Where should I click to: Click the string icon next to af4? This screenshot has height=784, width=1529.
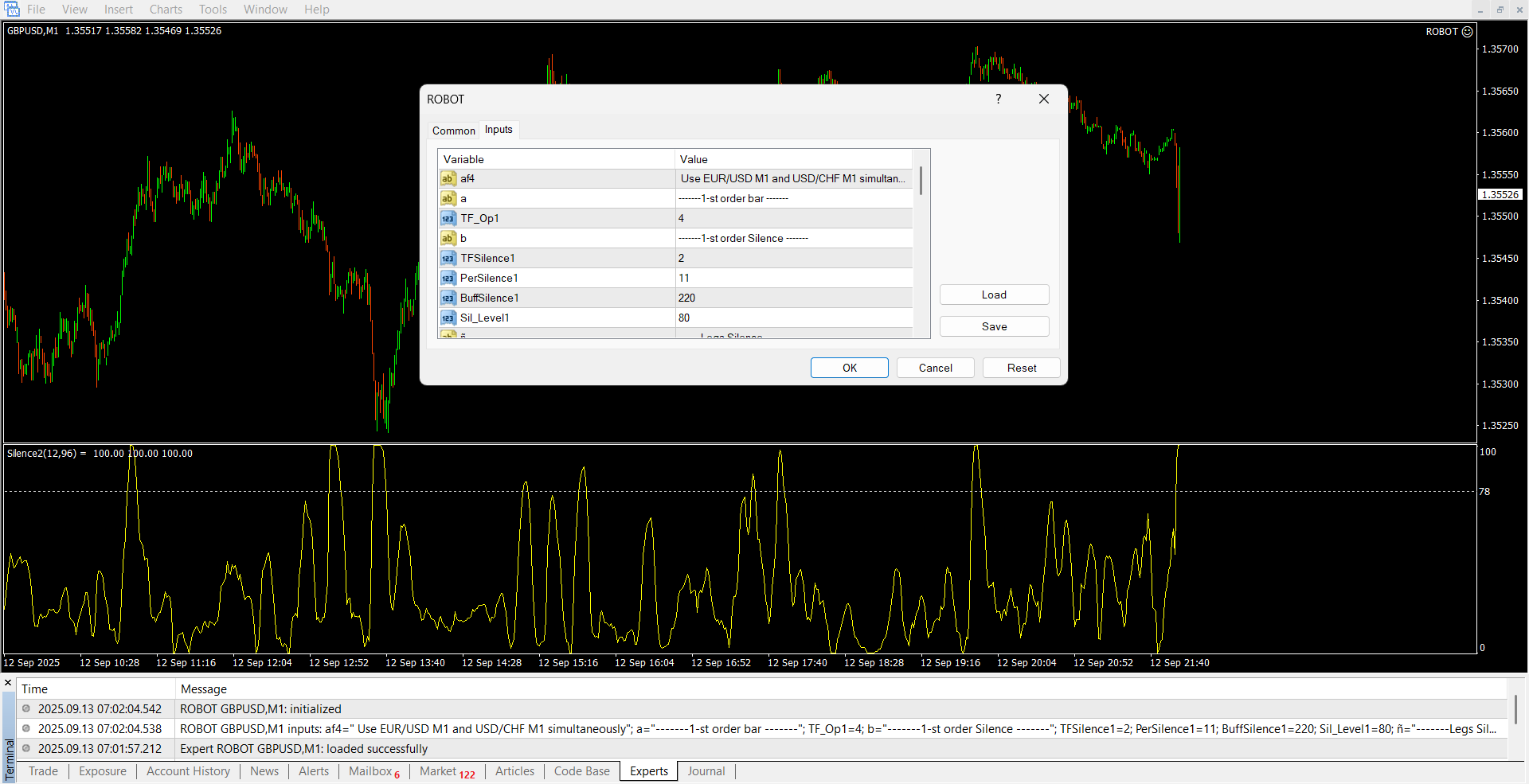tap(448, 179)
